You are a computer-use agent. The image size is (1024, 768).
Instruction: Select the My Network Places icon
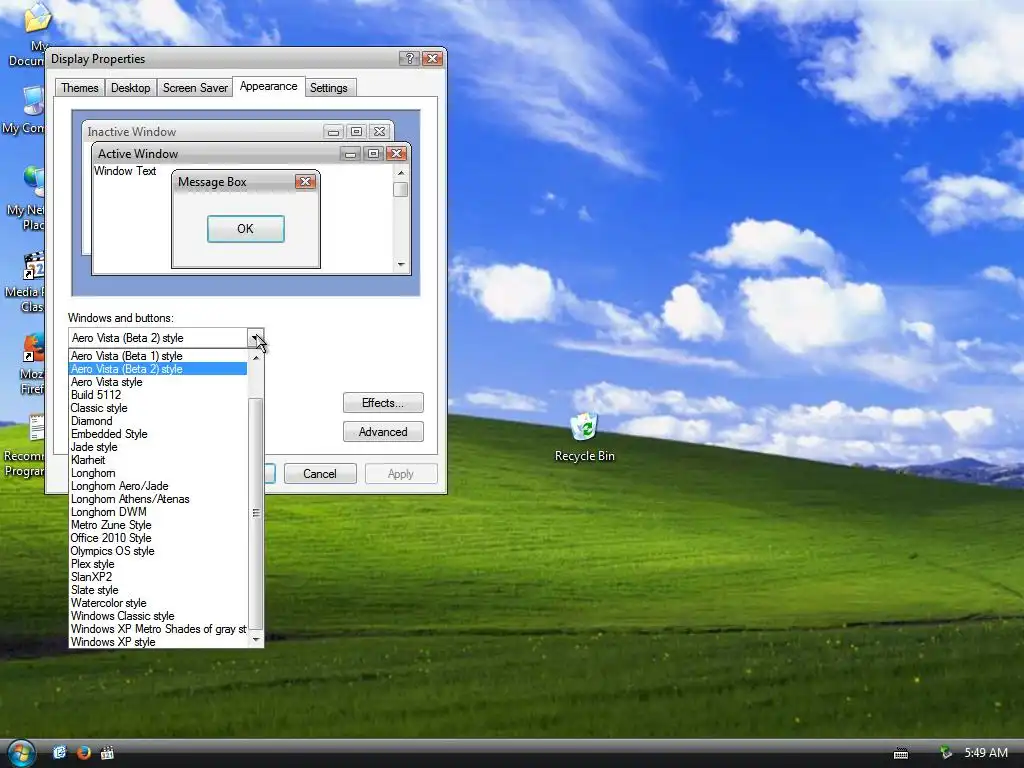[x=26, y=199]
